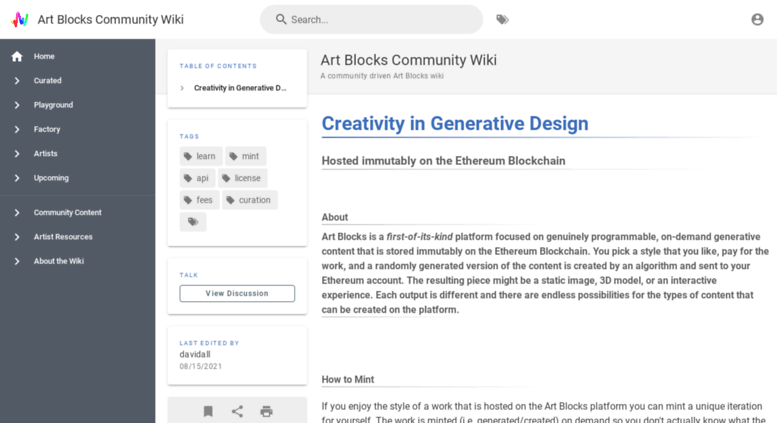
Task: Select the api tag
Action: [x=197, y=178]
